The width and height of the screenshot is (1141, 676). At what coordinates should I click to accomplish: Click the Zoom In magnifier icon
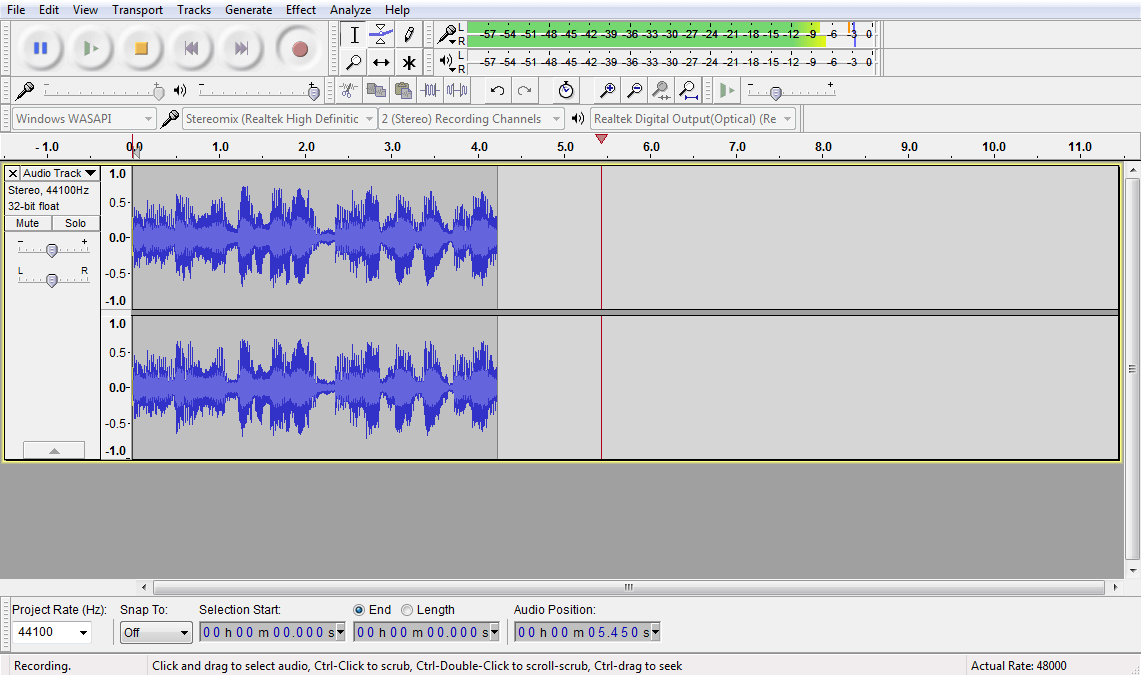(607, 91)
